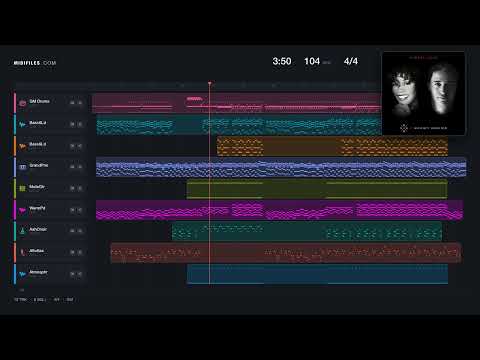This screenshot has width=480, height=360.
Task: Solo the GrandPno track
Action: [x=80, y=167]
